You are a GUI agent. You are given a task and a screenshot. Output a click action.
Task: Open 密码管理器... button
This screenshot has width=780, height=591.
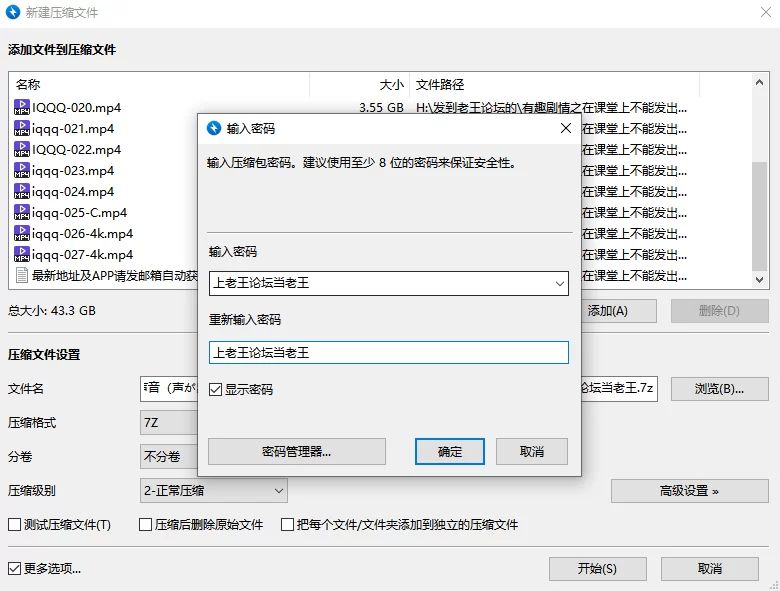click(296, 452)
